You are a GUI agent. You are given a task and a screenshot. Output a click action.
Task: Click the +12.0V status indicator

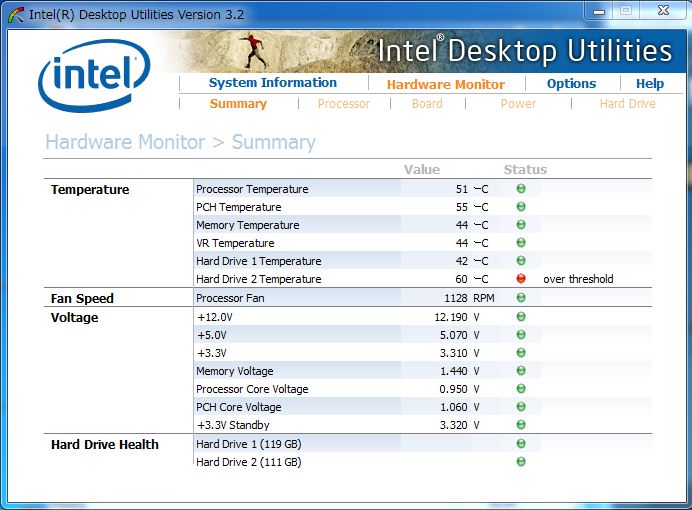pos(521,317)
